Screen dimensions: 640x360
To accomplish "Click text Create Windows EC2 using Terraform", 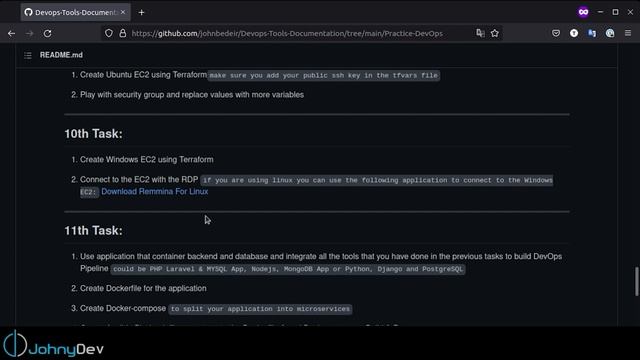I will pyautogui.click(x=147, y=160).
